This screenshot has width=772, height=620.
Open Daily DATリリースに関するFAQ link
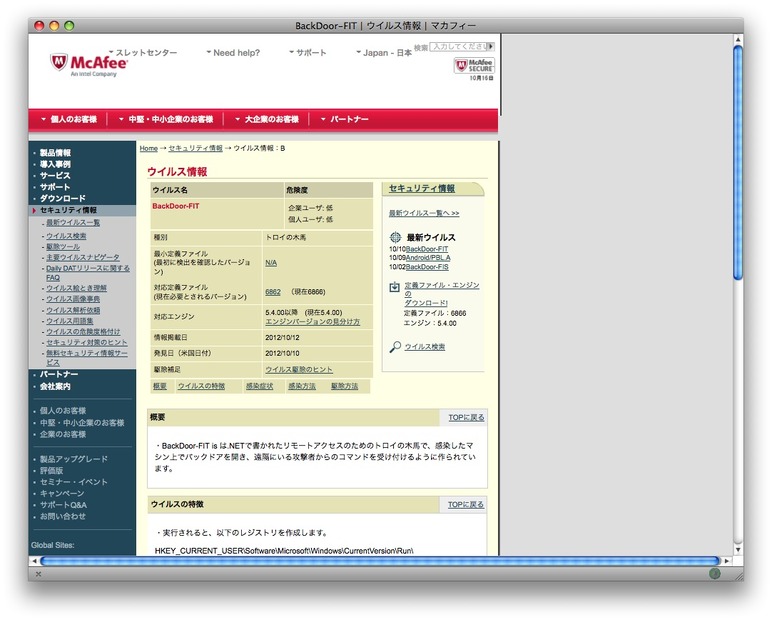[x=88, y=273]
